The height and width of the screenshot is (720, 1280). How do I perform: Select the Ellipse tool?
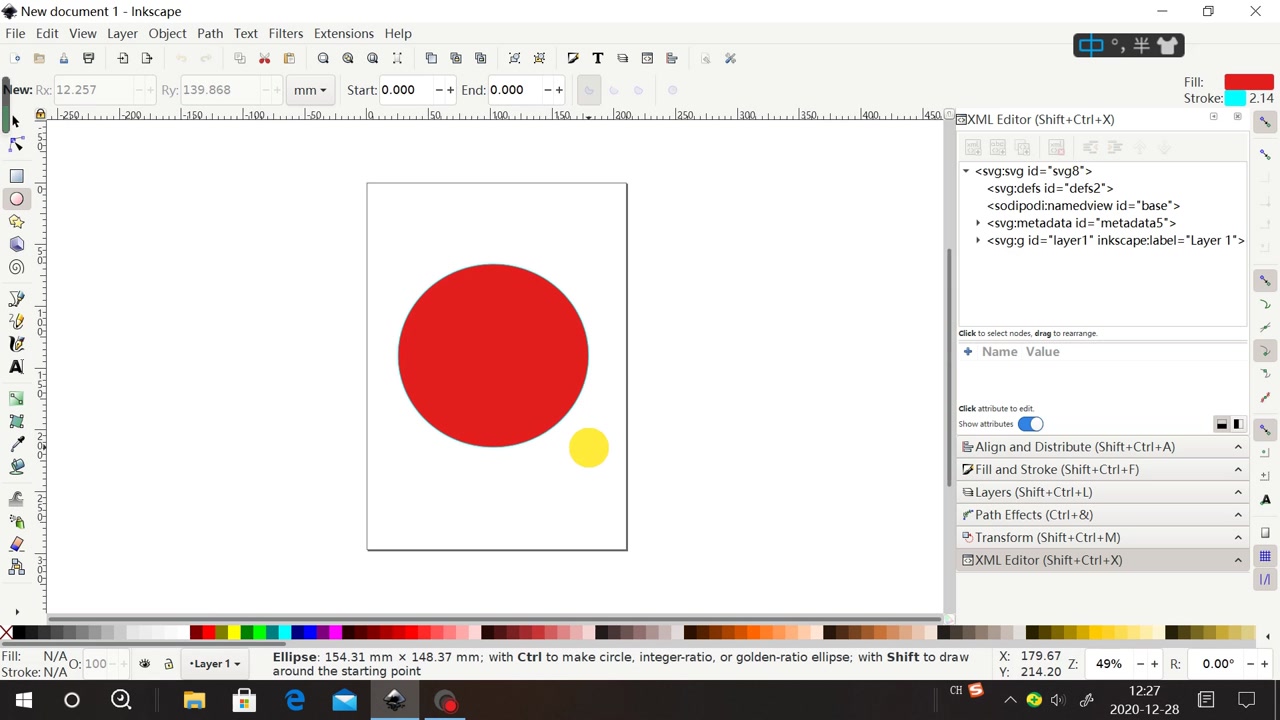click(x=16, y=199)
